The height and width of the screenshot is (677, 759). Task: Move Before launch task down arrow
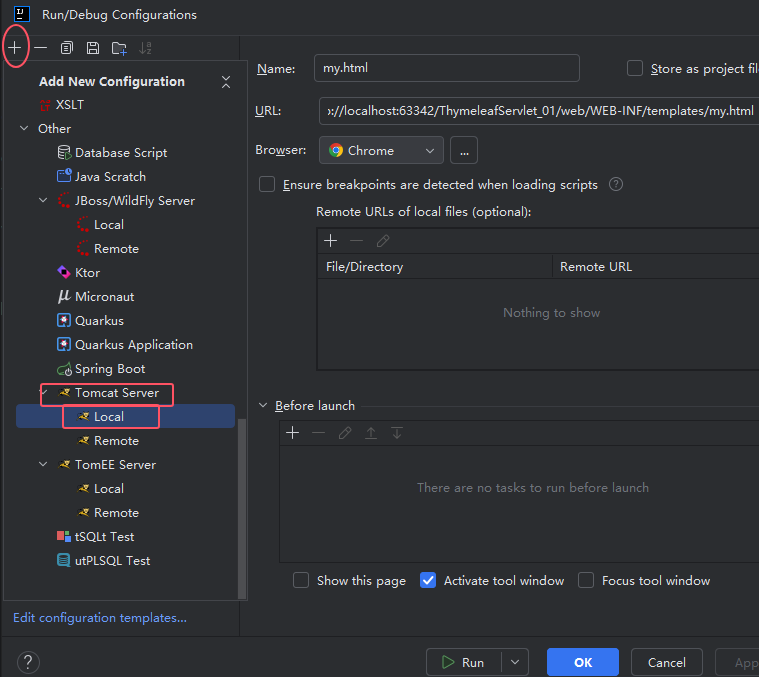click(397, 433)
